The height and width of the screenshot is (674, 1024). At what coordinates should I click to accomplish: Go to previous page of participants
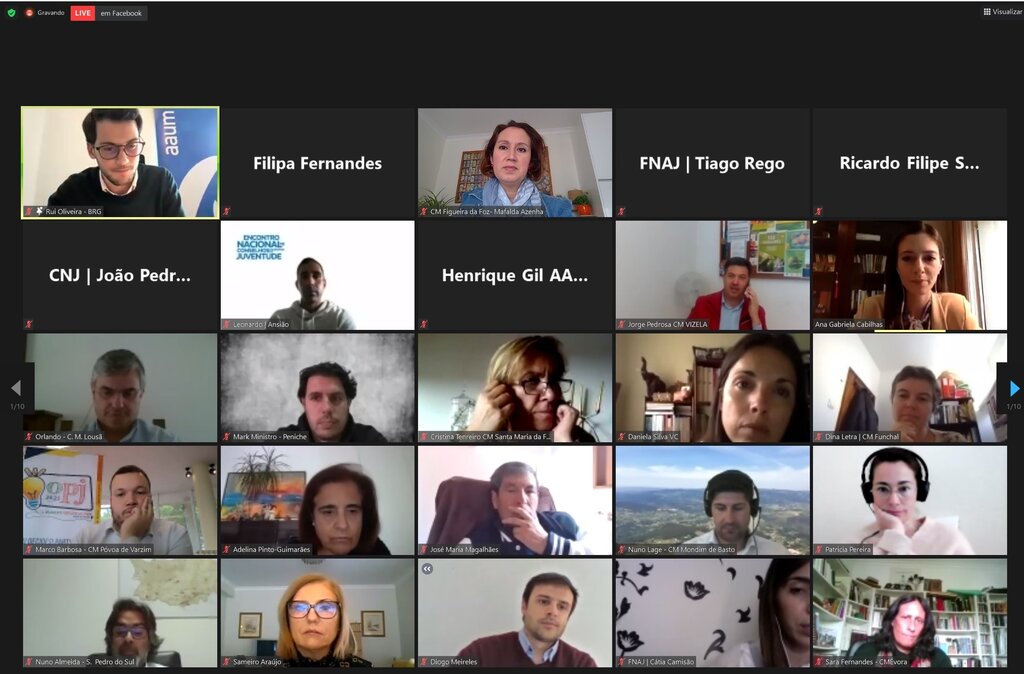pos(16,389)
